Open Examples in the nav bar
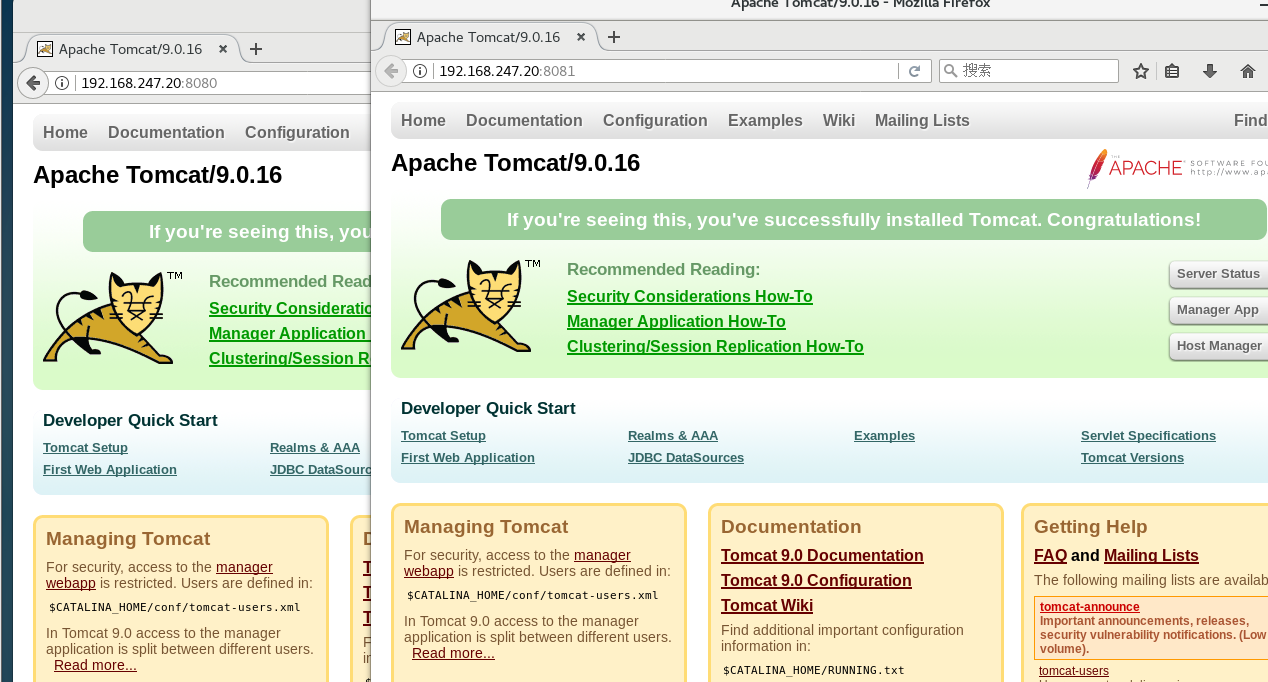1268x682 pixels. click(x=765, y=120)
